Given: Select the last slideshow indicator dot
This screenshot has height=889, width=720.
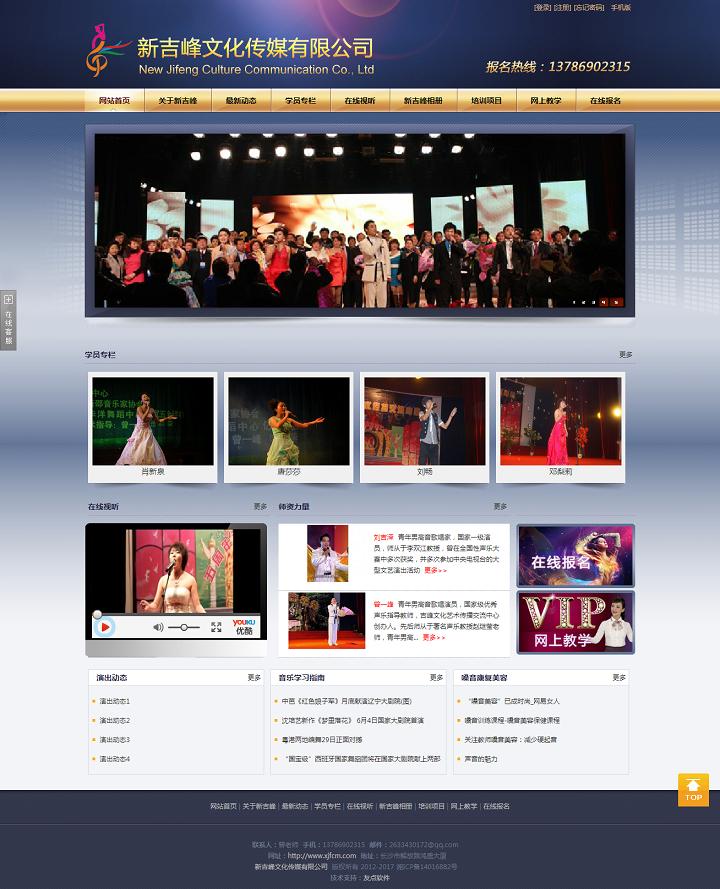Looking at the screenshot, I should click(x=616, y=300).
